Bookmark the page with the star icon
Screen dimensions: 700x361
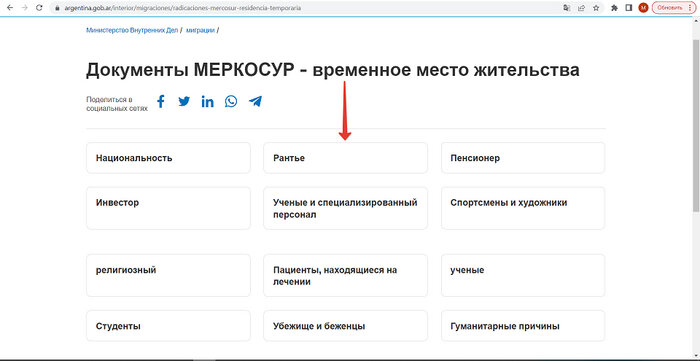pos(596,8)
